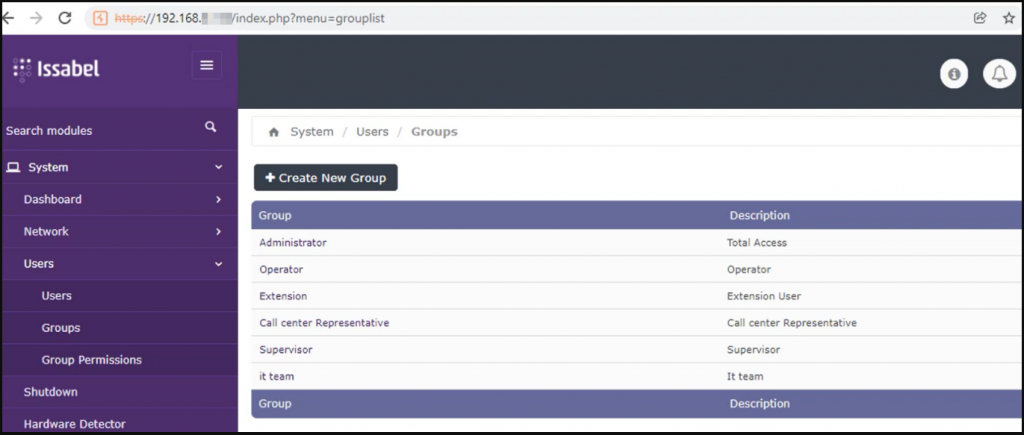Collapse the System menu section
Screen dimensions: 1024x435
pyautogui.click(x=219, y=167)
